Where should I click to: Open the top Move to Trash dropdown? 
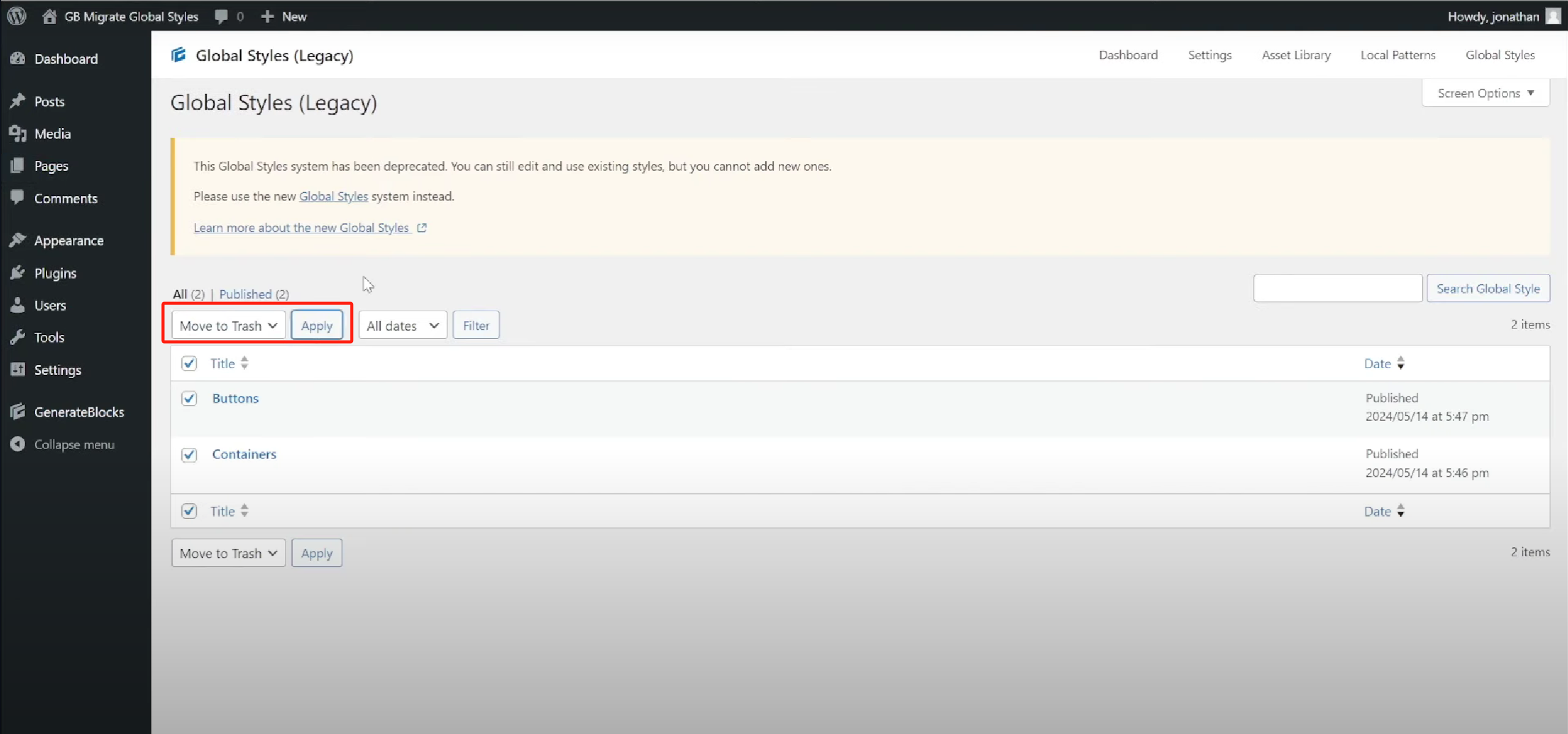click(x=228, y=325)
